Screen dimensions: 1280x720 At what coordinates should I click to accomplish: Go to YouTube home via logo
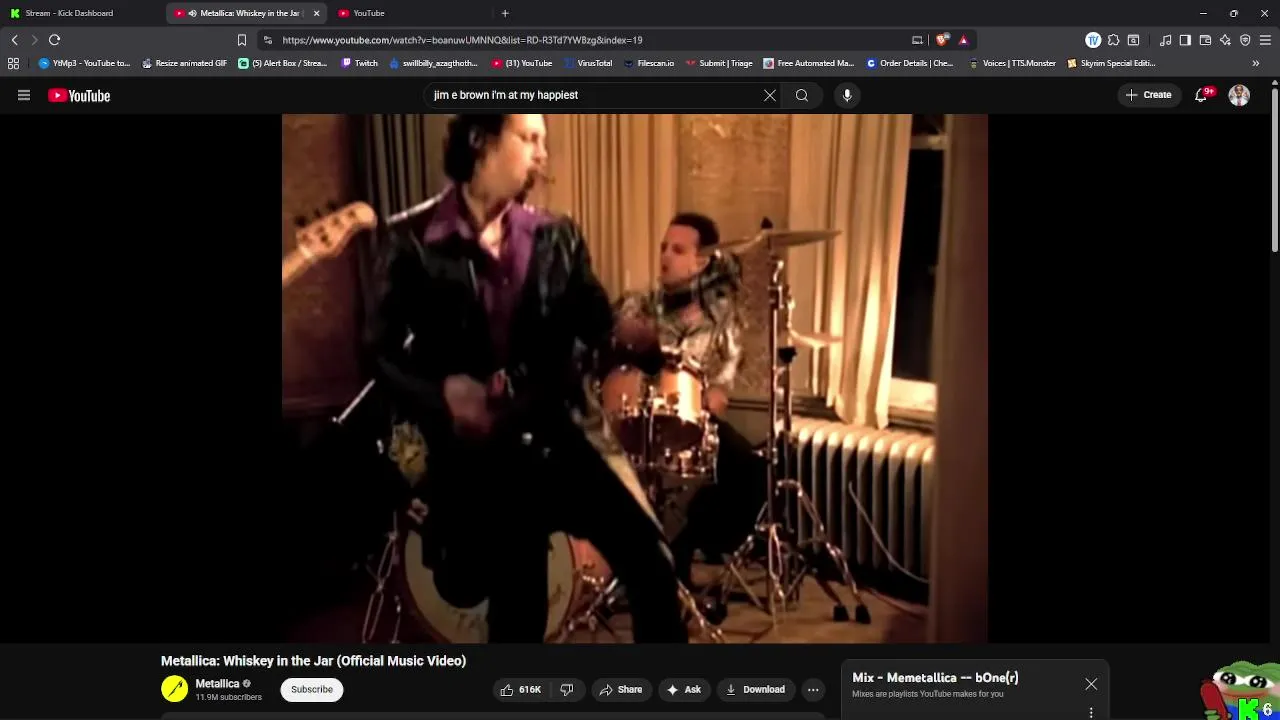[79, 96]
